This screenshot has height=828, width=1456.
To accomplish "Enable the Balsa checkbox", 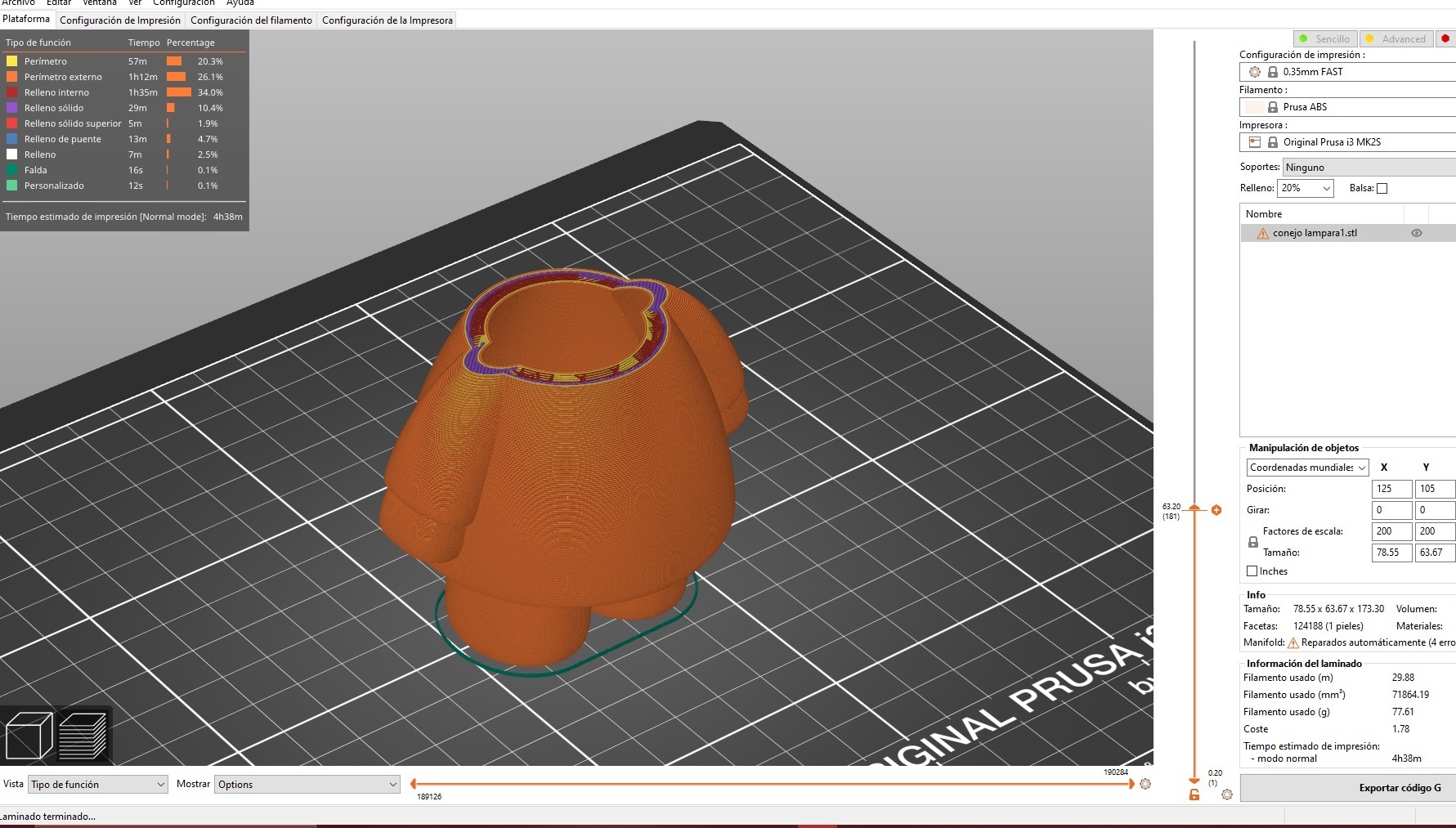I will pyautogui.click(x=1382, y=188).
